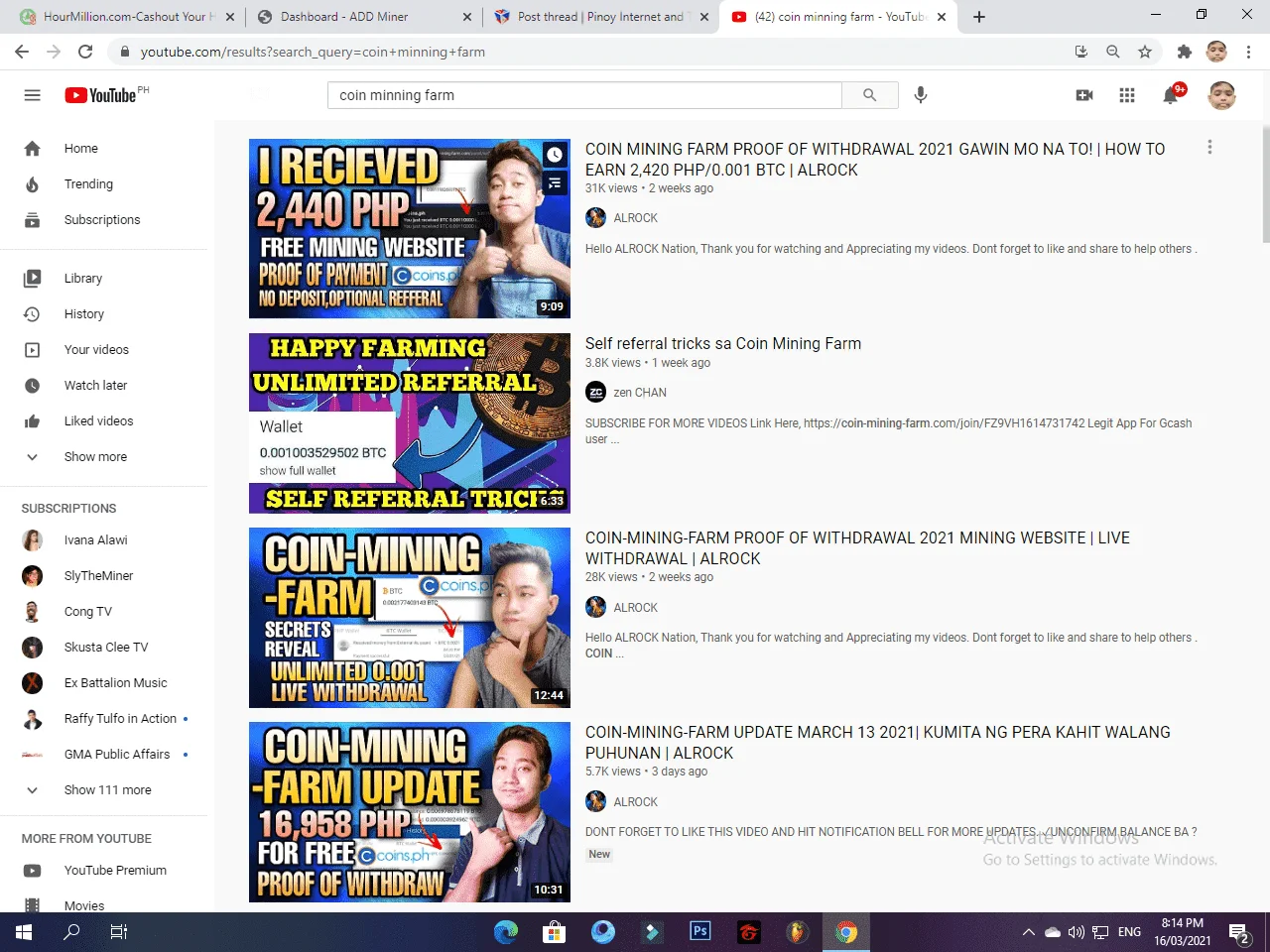Open Skusta Clee TV subscription
The image size is (1270, 952).
pyautogui.click(x=104, y=648)
